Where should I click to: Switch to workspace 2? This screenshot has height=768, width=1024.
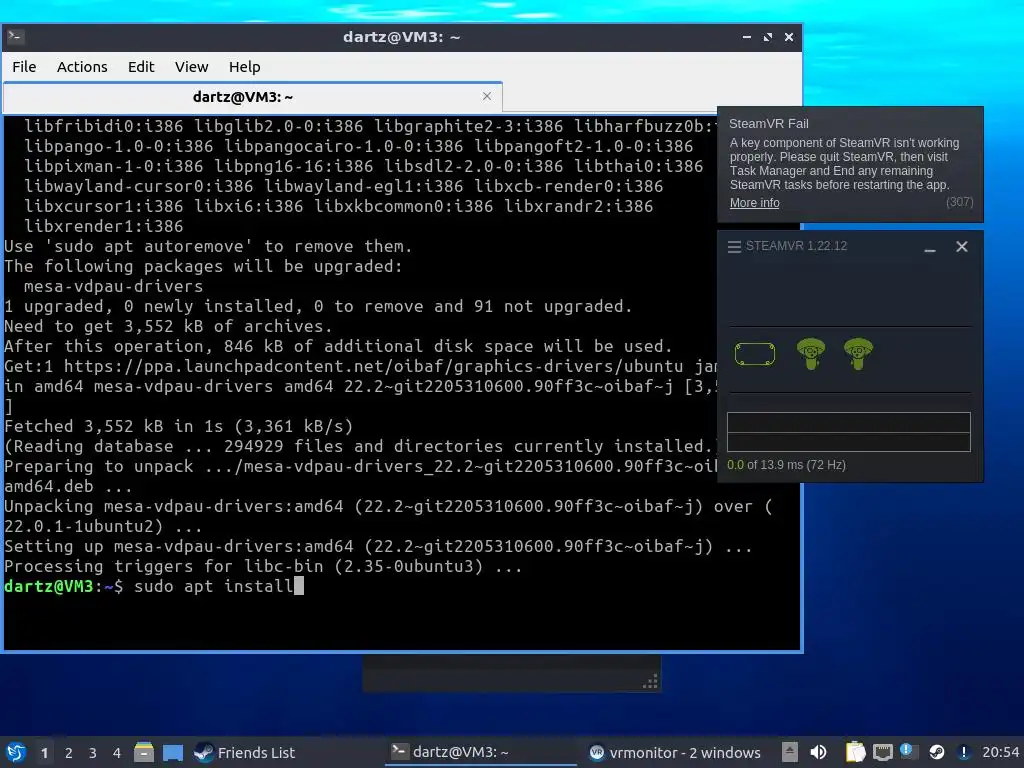69,753
